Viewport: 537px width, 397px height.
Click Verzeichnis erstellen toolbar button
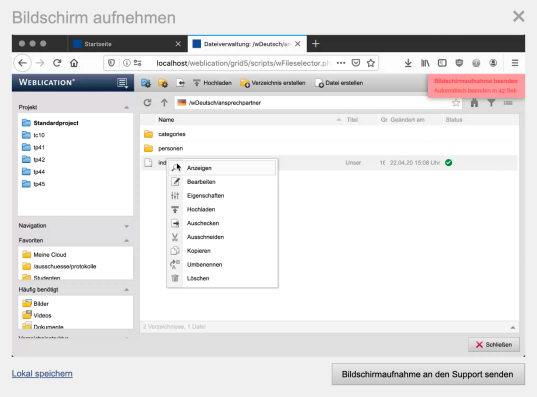point(273,83)
